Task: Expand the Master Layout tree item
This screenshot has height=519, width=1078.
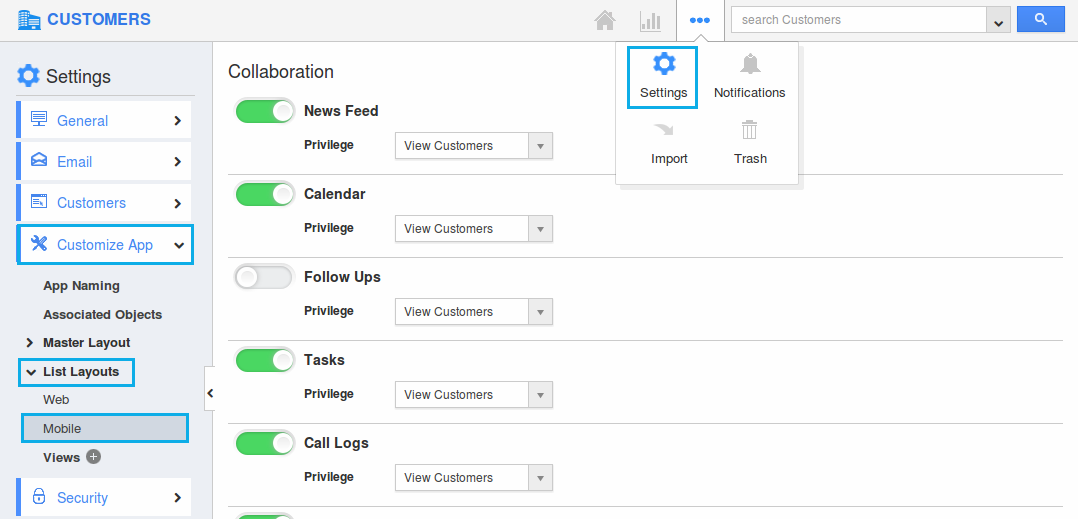Action: (30, 343)
